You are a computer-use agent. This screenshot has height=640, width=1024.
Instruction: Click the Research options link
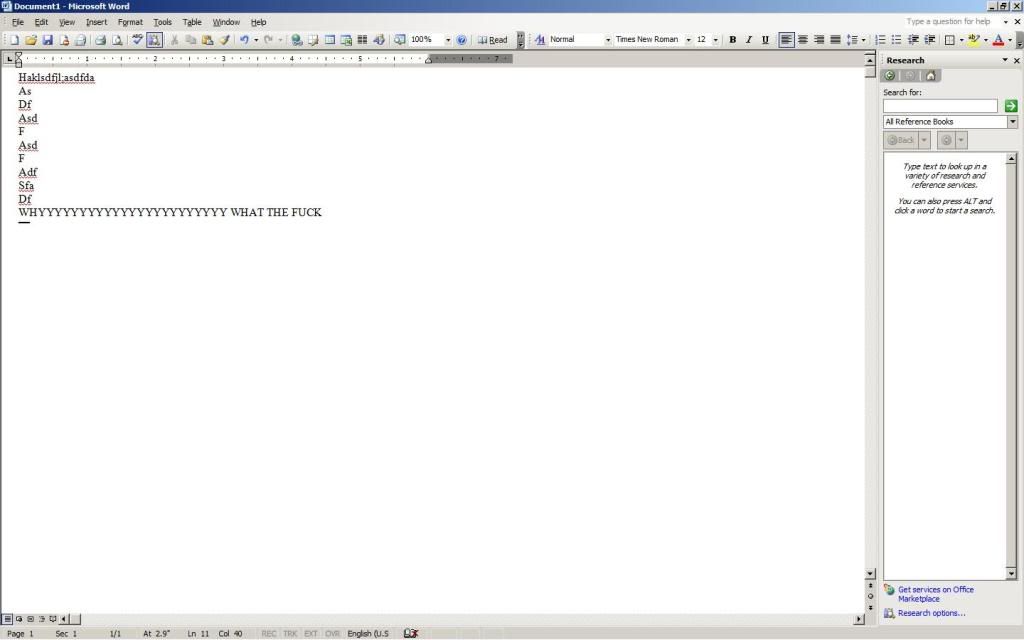931,613
